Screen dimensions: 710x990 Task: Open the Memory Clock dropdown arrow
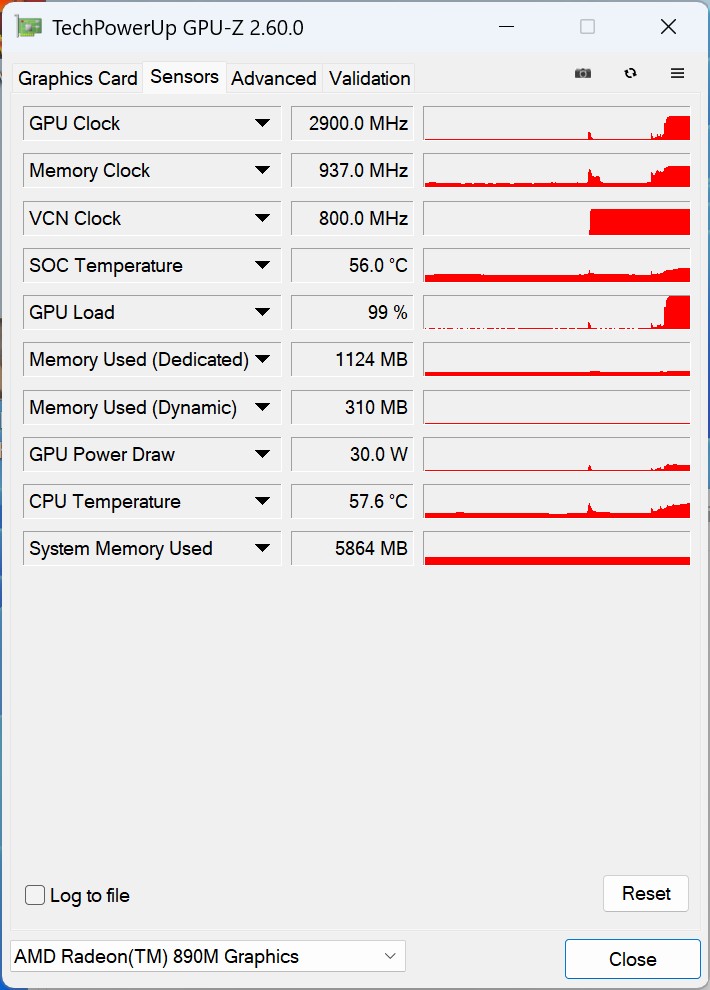tap(263, 170)
